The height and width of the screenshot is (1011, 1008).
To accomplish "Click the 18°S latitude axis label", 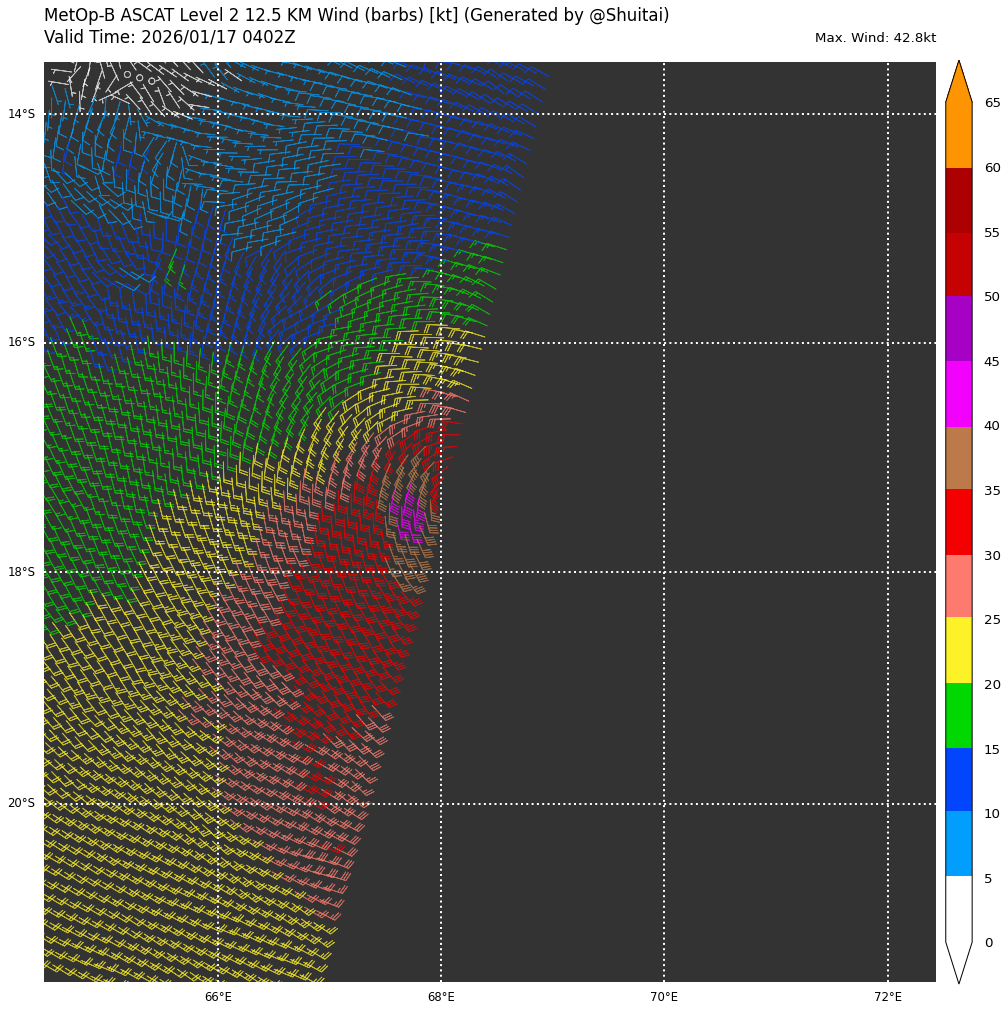I will point(21,572).
